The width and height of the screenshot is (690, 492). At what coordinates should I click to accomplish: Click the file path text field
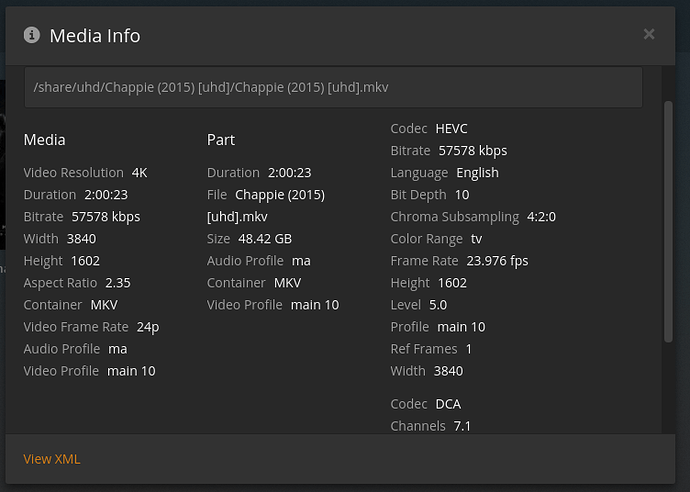333,88
